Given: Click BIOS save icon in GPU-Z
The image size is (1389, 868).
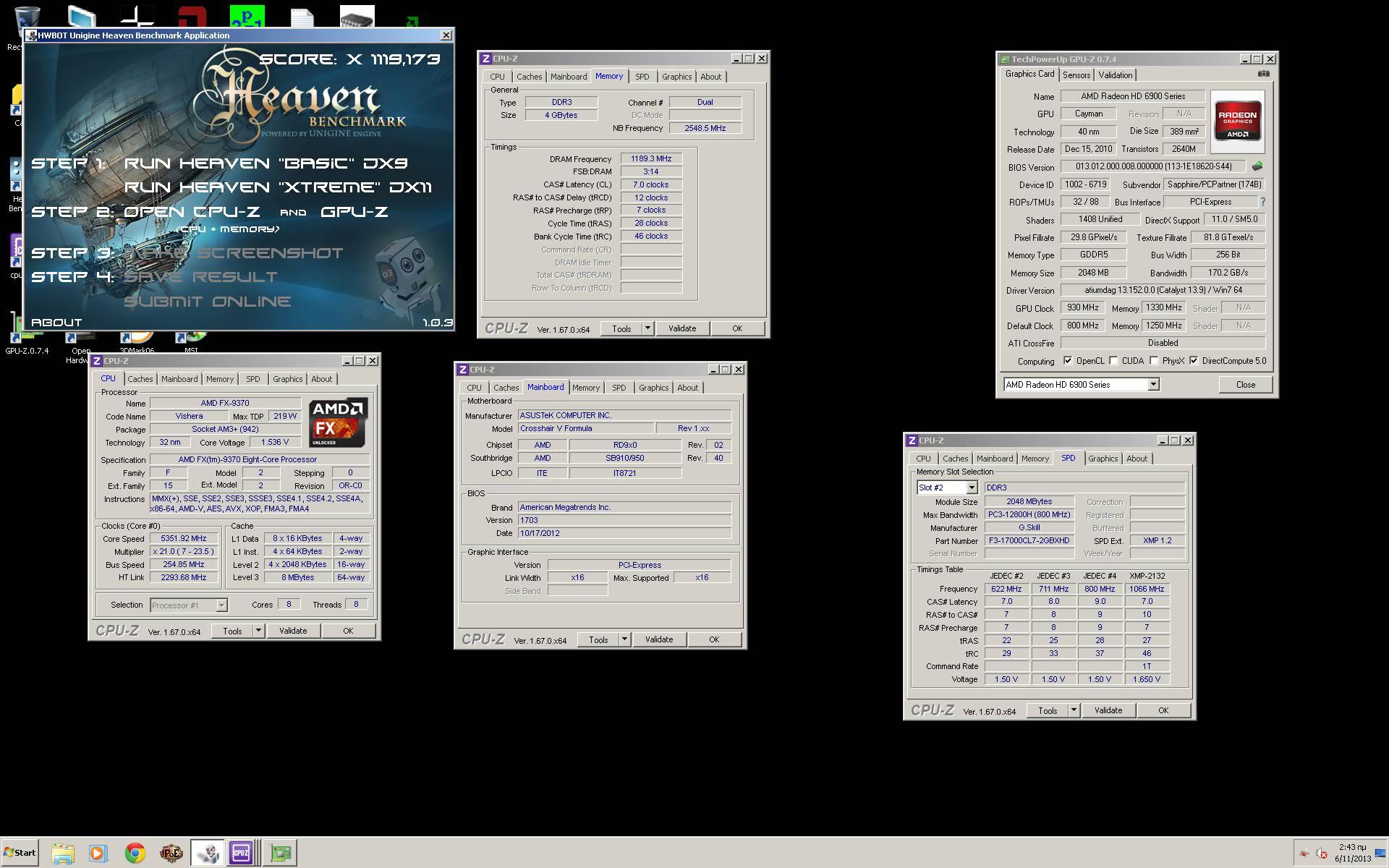Looking at the screenshot, I should click(1257, 166).
